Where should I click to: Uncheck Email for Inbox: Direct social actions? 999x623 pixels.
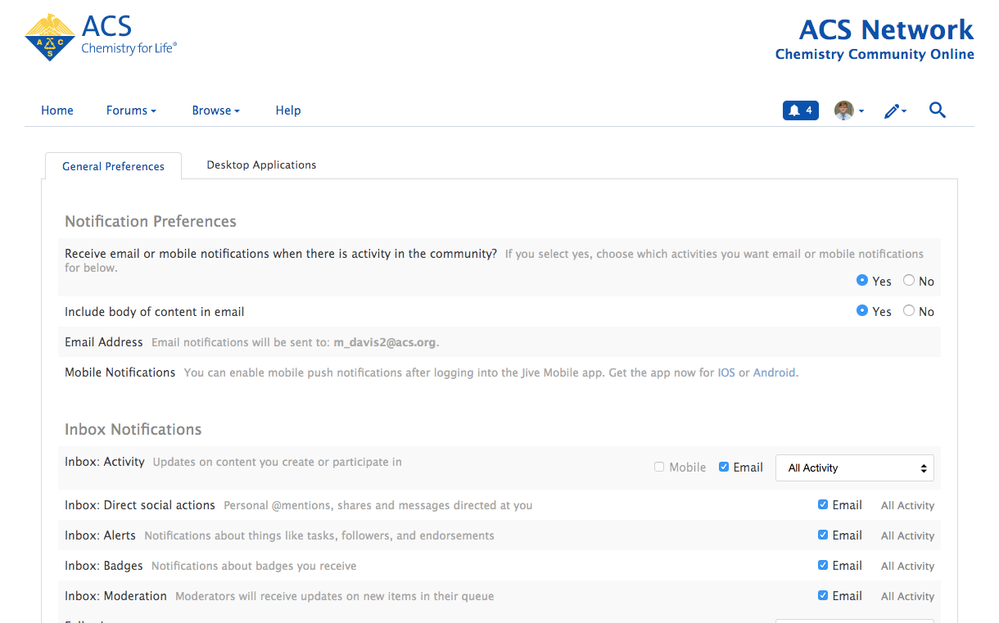pos(823,505)
